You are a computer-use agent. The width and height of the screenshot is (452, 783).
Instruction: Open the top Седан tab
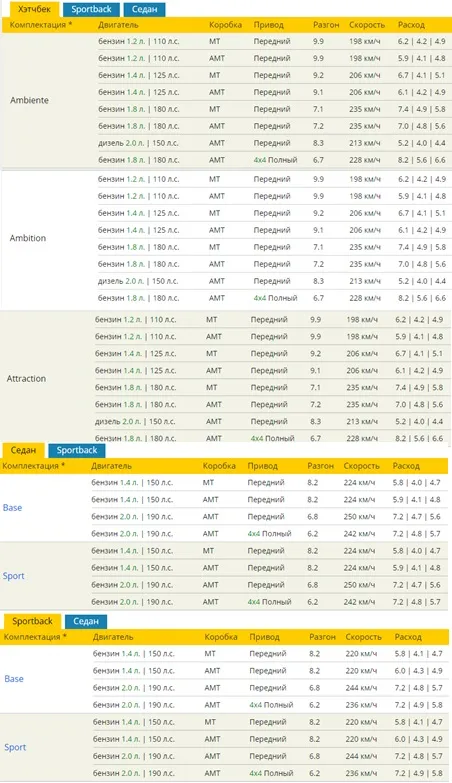144,9
